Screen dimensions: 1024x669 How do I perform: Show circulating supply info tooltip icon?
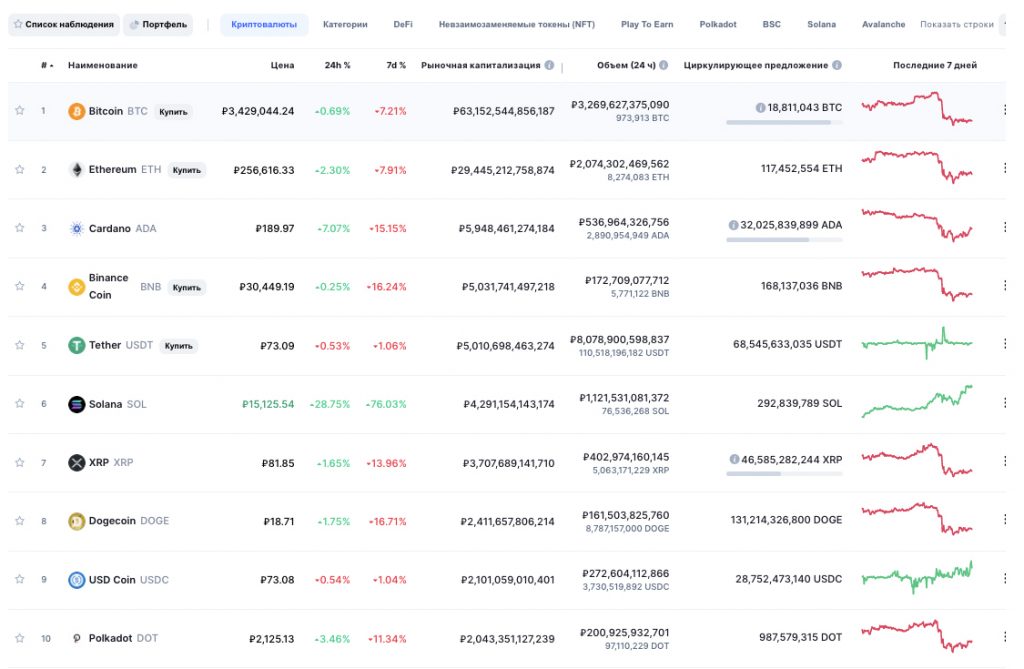(837, 65)
